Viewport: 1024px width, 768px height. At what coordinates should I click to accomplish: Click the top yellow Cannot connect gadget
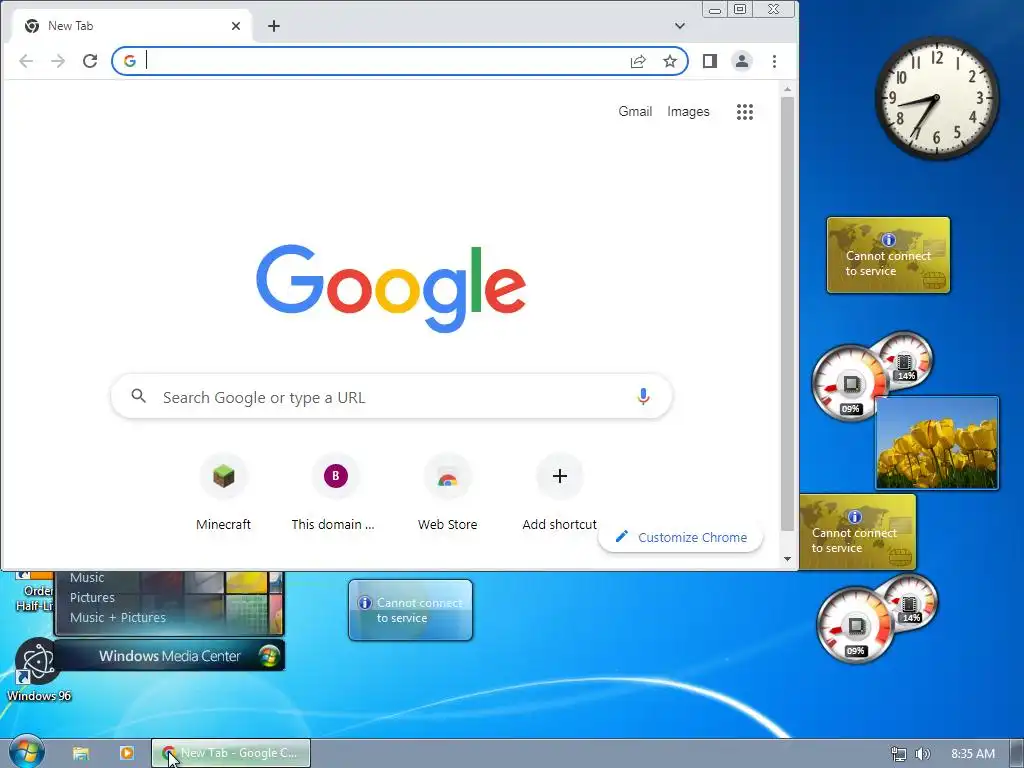click(888, 255)
